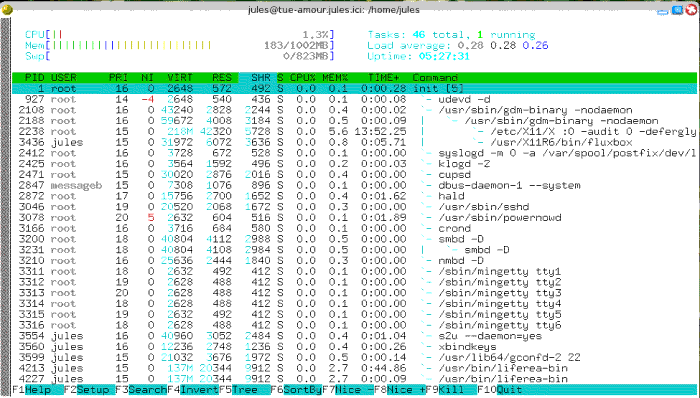Screen dimensions: 700x398
Task: Sort by the CPU% column header
Action: (x=303, y=78)
